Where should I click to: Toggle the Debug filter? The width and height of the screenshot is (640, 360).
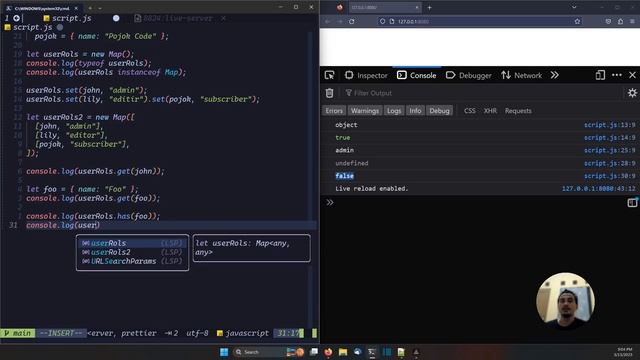pyautogui.click(x=439, y=111)
